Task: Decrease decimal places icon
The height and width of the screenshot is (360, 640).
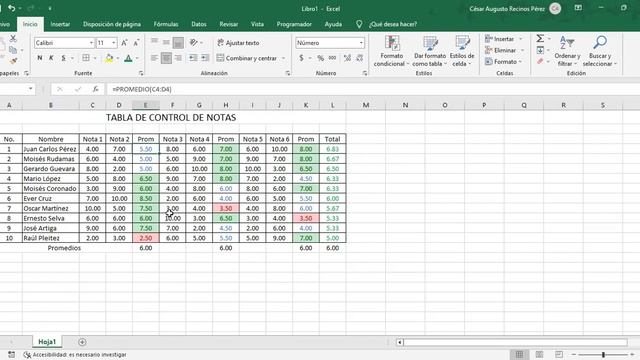Action: pos(360,58)
